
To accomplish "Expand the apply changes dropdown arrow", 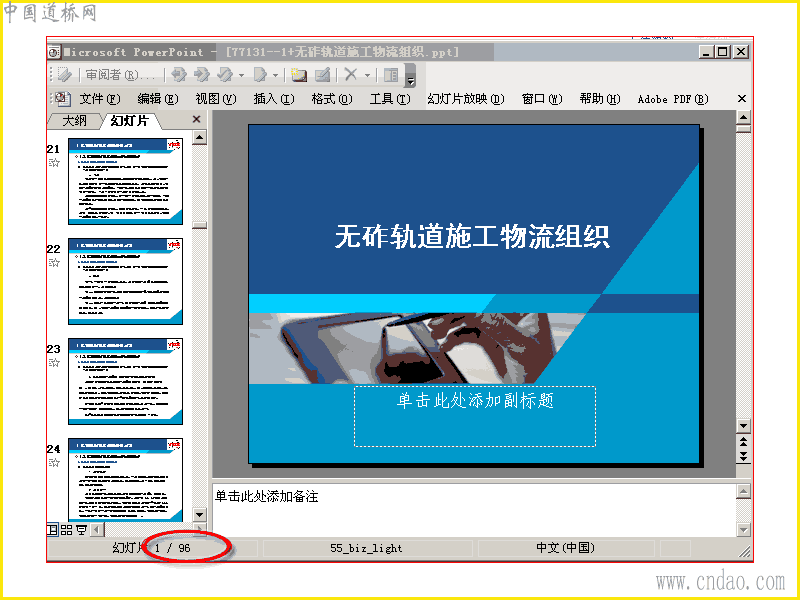I will click(x=242, y=76).
